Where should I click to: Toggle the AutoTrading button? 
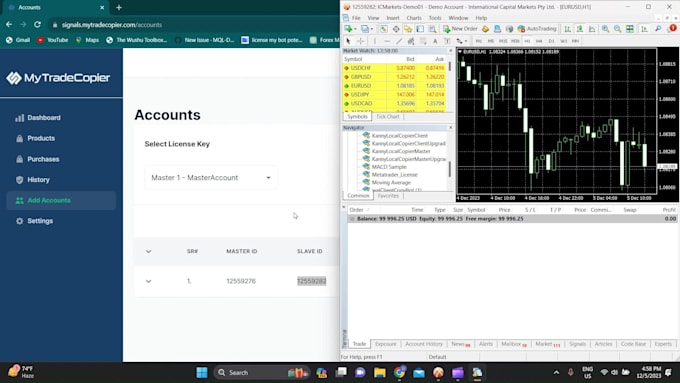coord(537,29)
